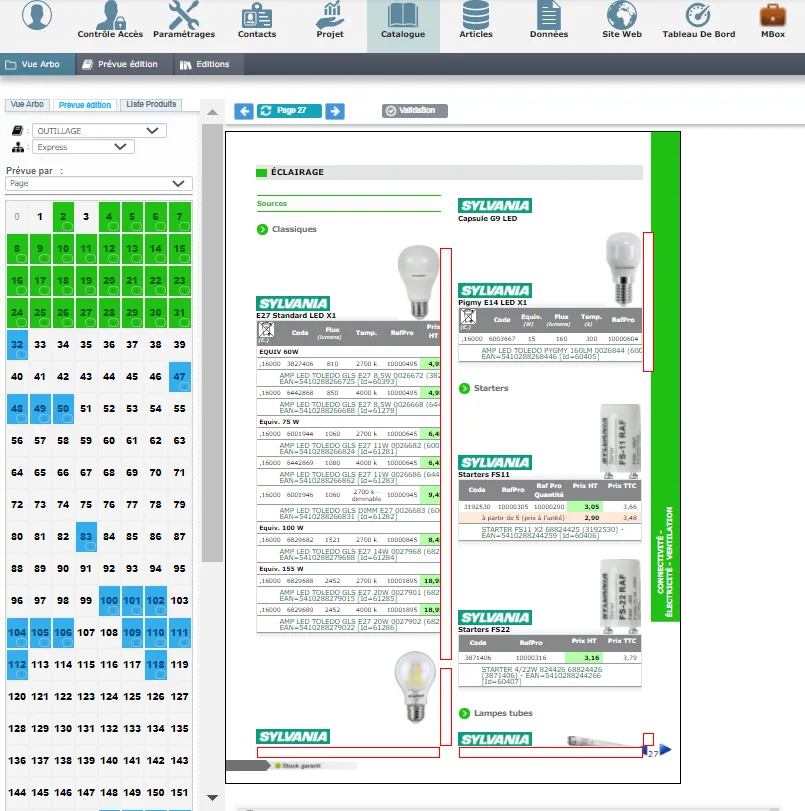Select green page 31 cell

pos(180,312)
